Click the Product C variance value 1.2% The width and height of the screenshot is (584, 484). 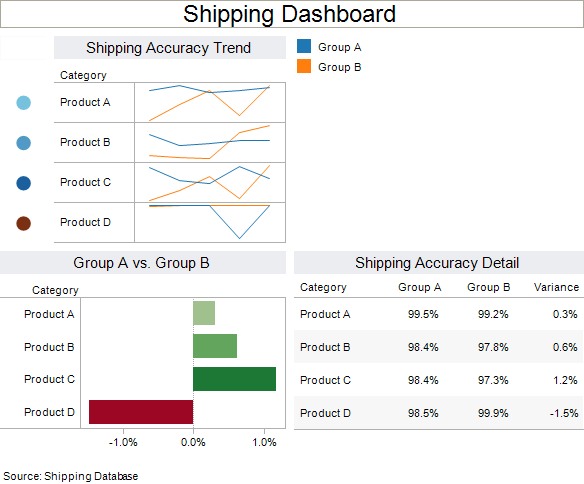[565, 380]
